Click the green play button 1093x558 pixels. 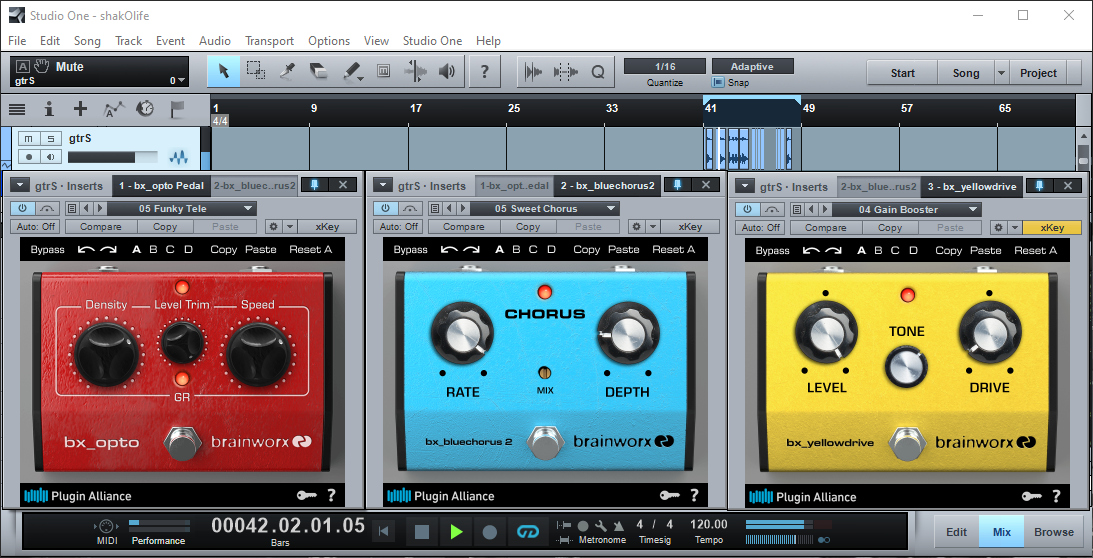(456, 532)
